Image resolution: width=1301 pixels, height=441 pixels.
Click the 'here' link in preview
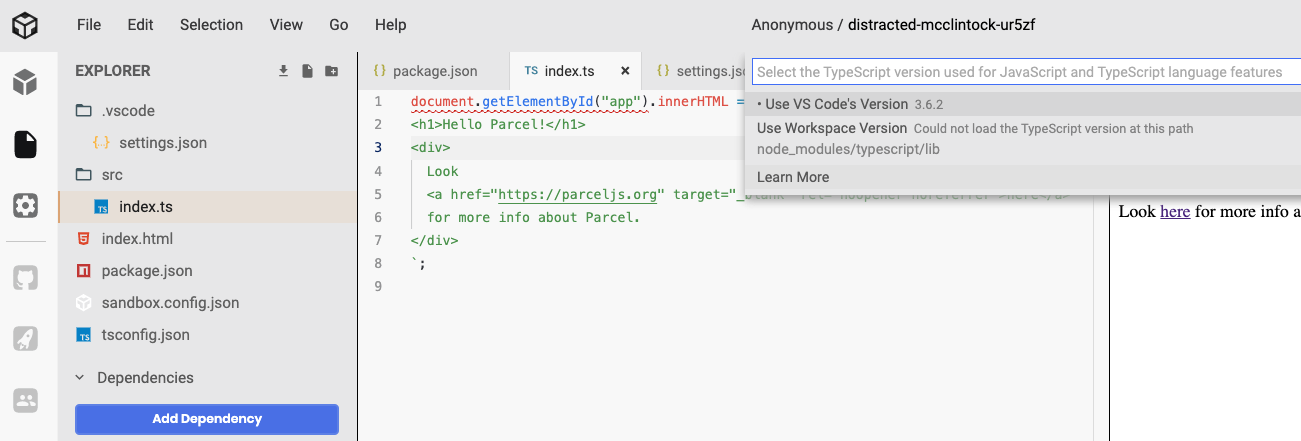[1175, 211]
